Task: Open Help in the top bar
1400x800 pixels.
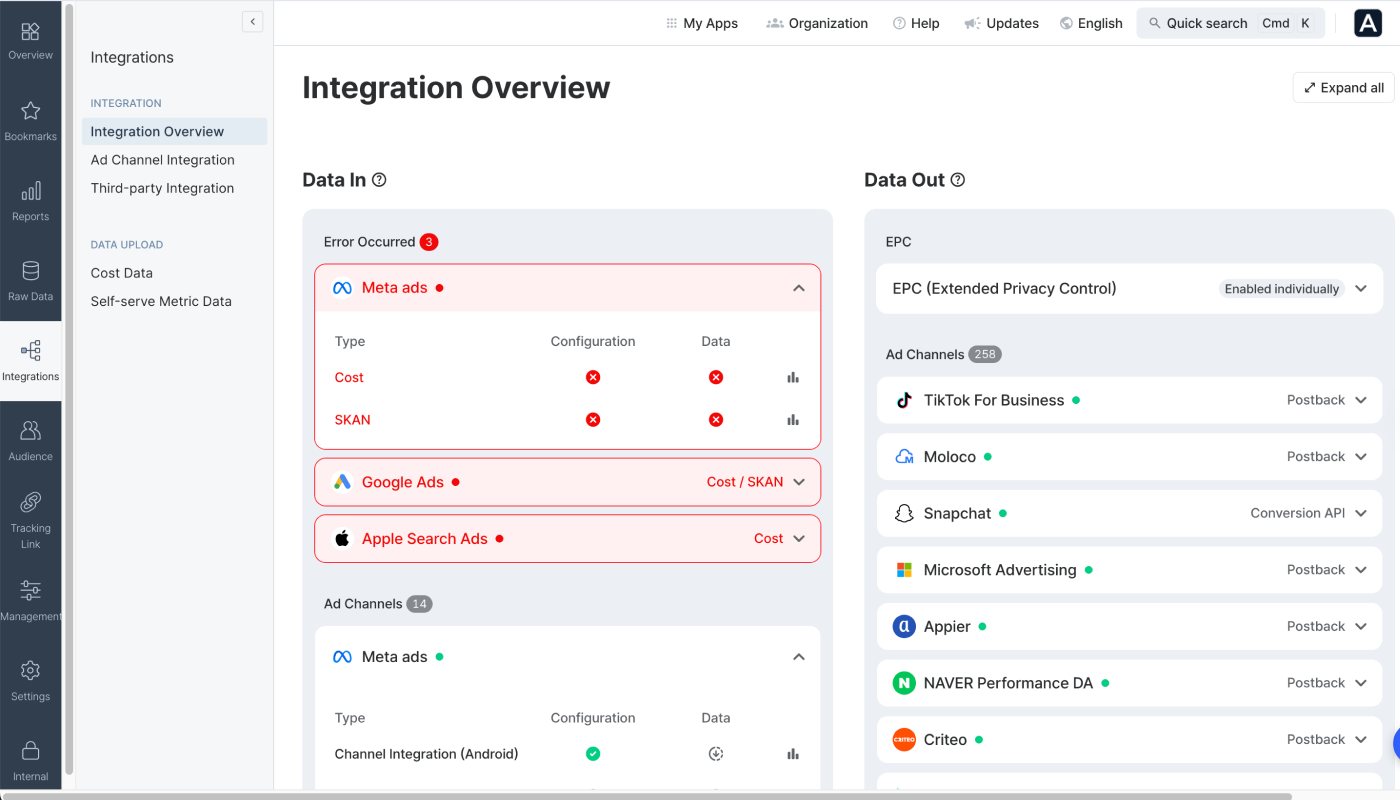Action: click(916, 23)
